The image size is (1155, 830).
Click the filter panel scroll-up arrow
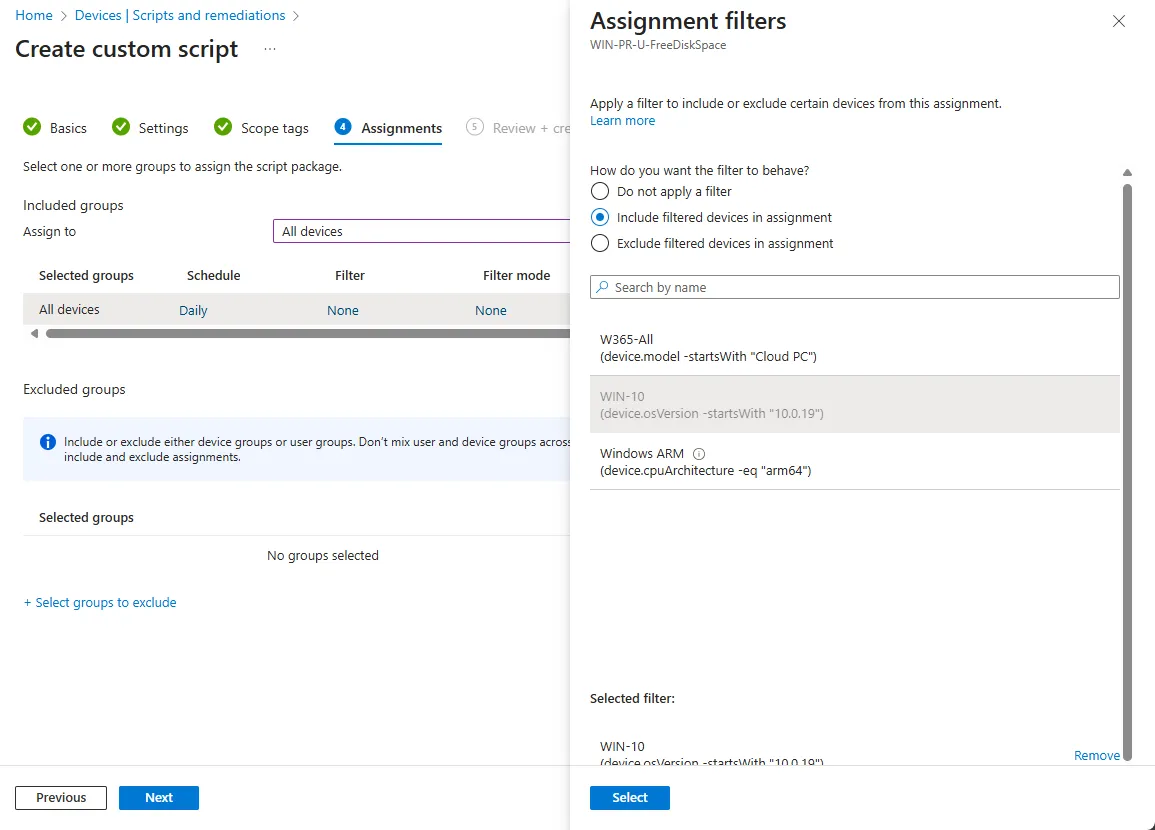coord(1127,173)
